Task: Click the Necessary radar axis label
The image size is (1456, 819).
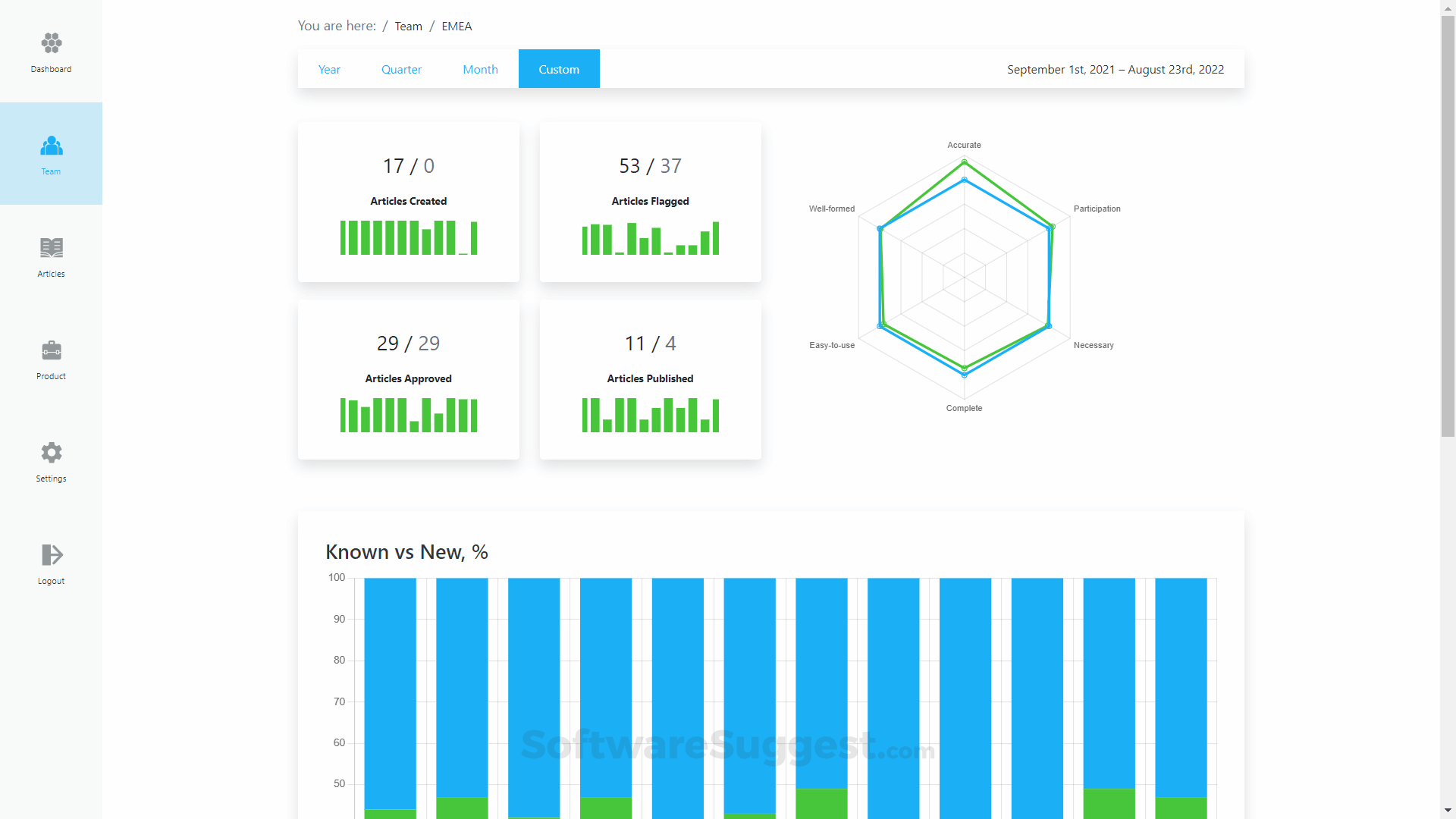Action: [1094, 345]
